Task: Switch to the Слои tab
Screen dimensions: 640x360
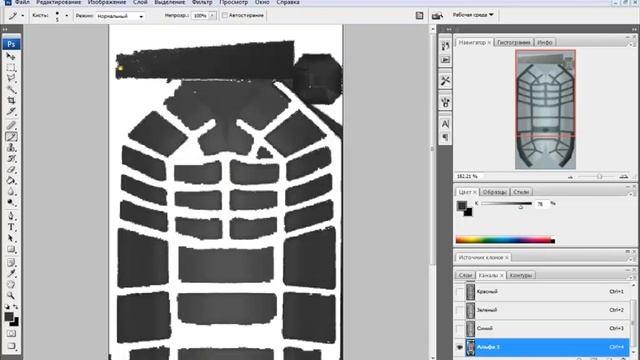Action: click(x=465, y=275)
